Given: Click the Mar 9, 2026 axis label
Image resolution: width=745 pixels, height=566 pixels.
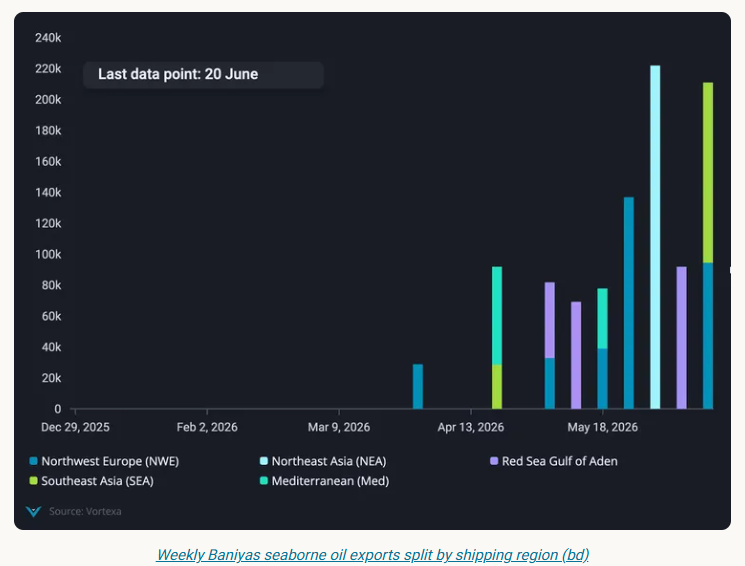Looking at the screenshot, I should coord(339,427).
